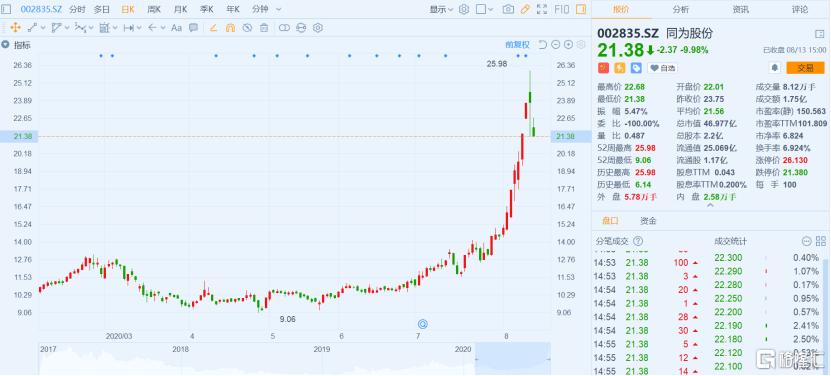The height and width of the screenshot is (376, 831).
Task: Switch to 周K weekly chart
Action: pyautogui.click(x=154, y=9)
